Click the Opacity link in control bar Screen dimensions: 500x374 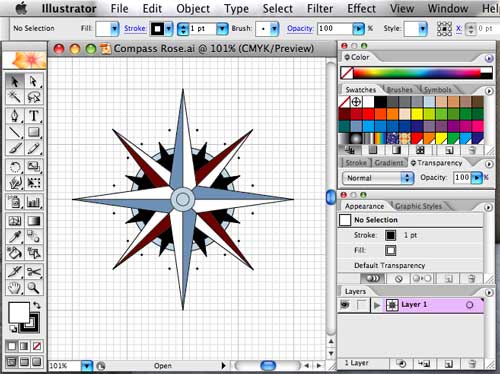pyautogui.click(x=300, y=29)
